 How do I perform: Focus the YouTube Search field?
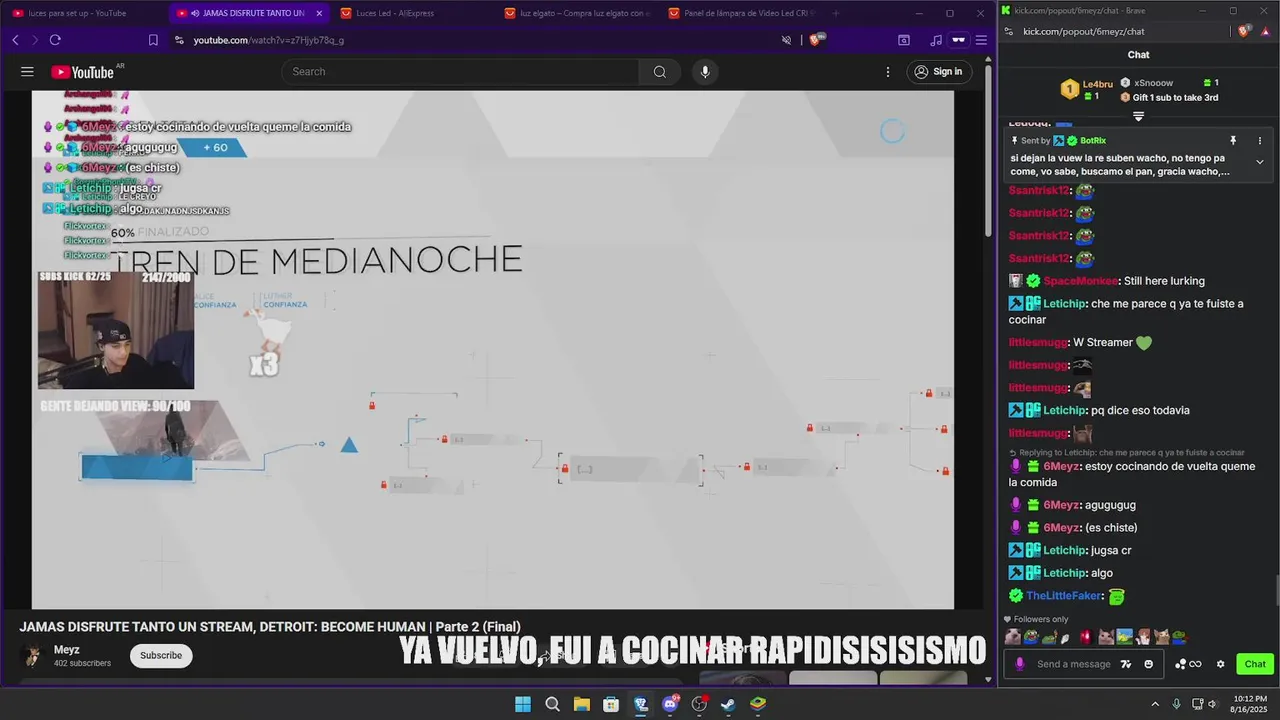[x=461, y=72]
